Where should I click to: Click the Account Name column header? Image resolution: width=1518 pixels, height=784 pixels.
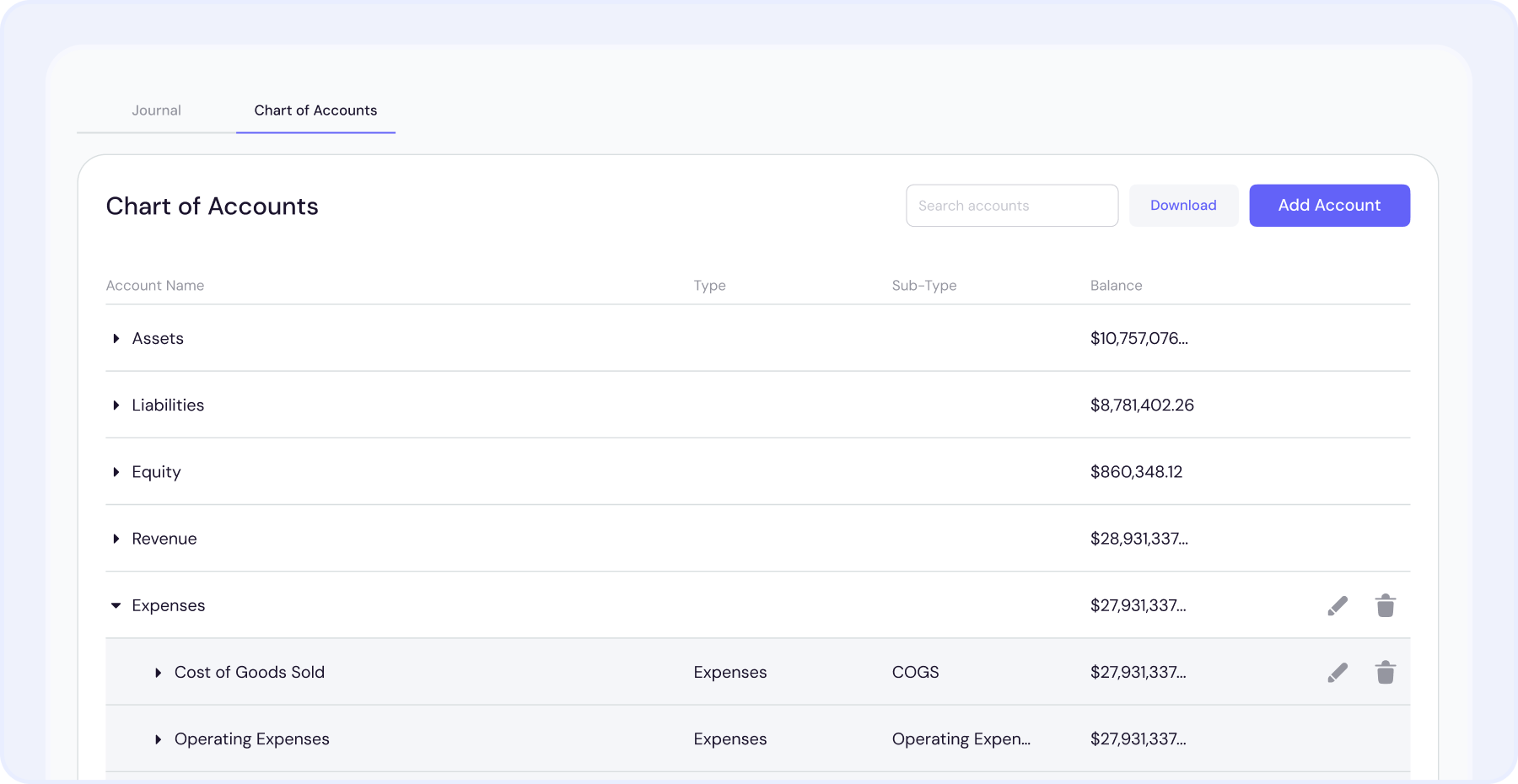[x=154, y=285]
